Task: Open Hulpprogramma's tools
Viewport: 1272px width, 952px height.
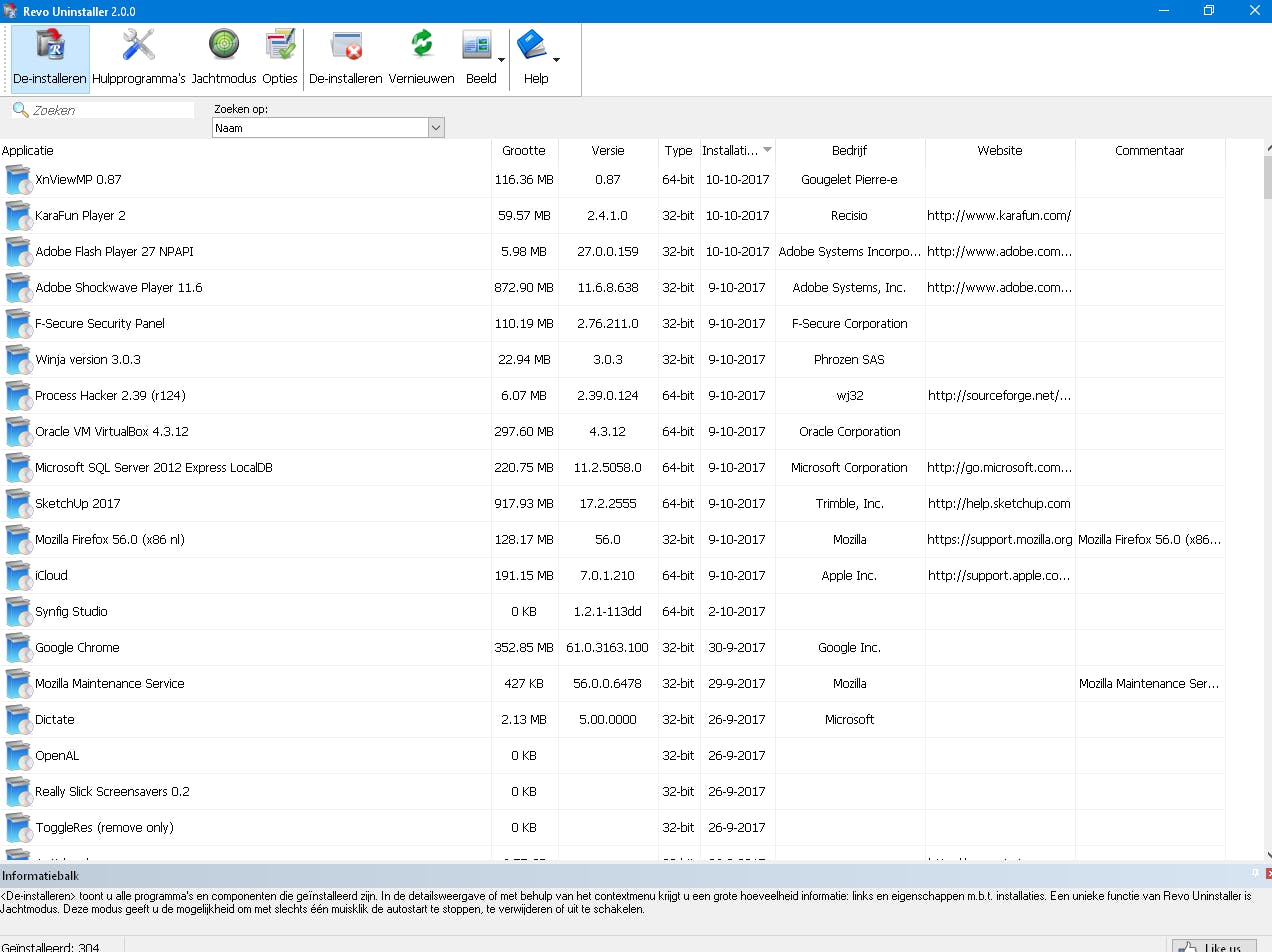Action: click(139, 58)
